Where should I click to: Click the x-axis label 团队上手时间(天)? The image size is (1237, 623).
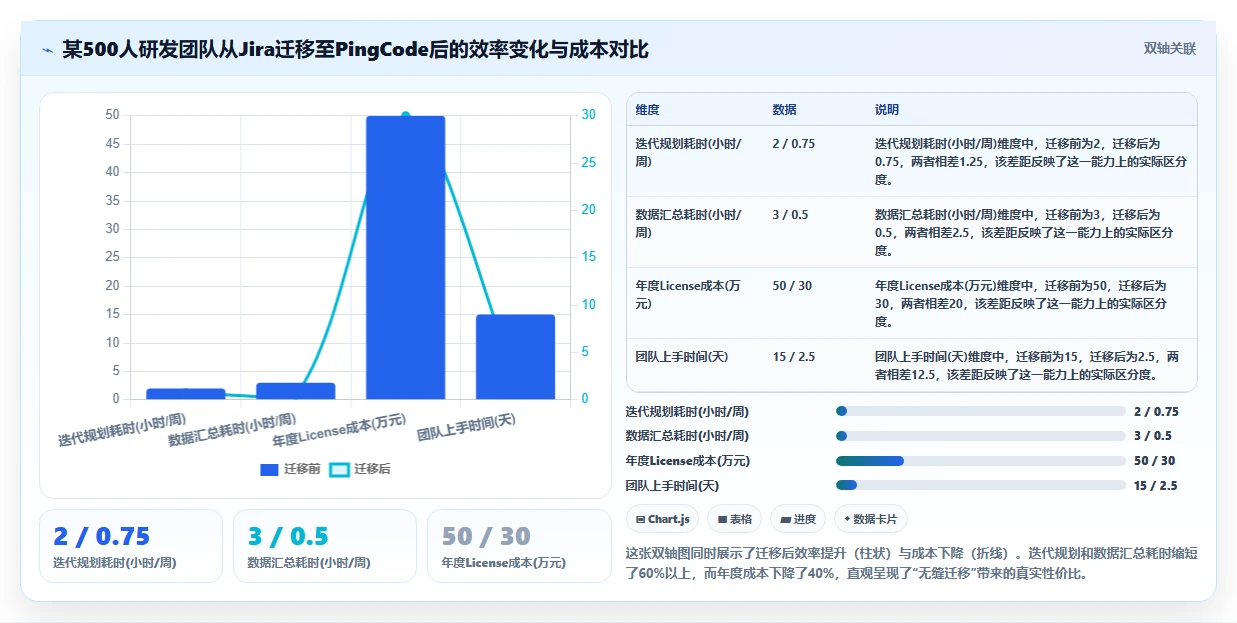tap(466, 428)
